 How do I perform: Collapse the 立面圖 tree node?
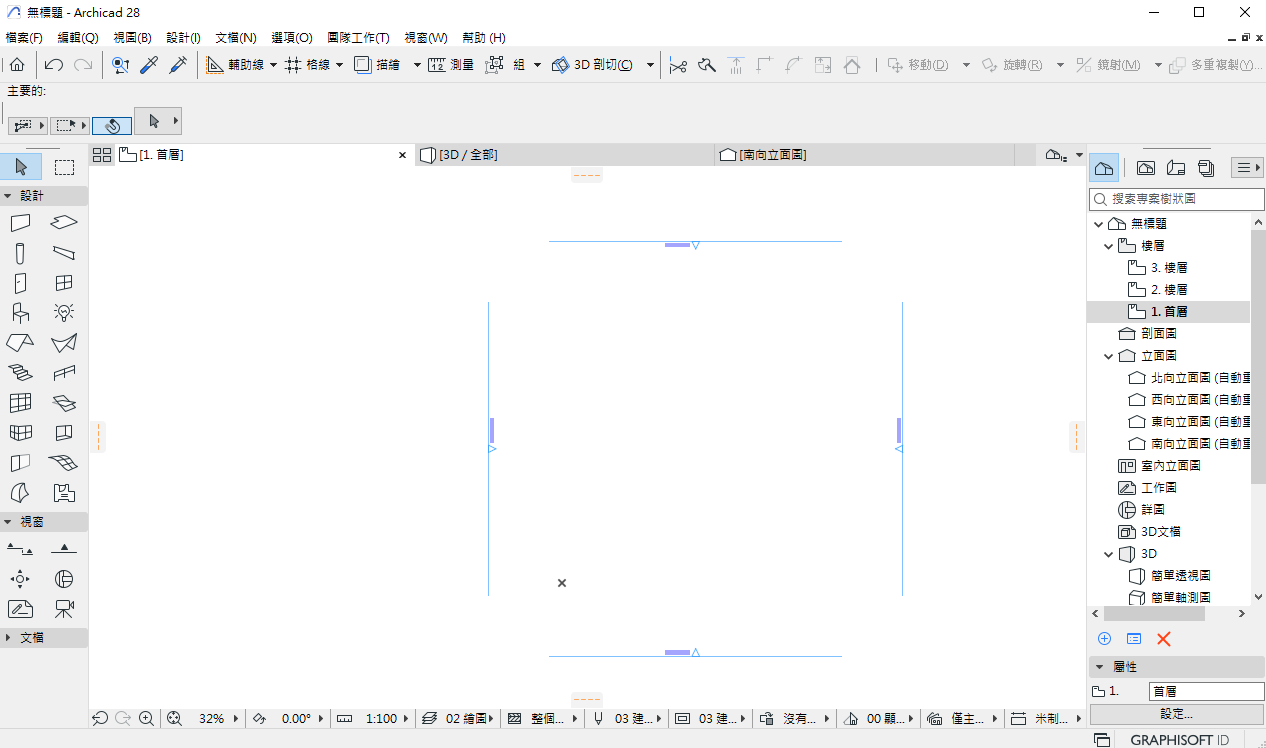tap(1109, 356)
